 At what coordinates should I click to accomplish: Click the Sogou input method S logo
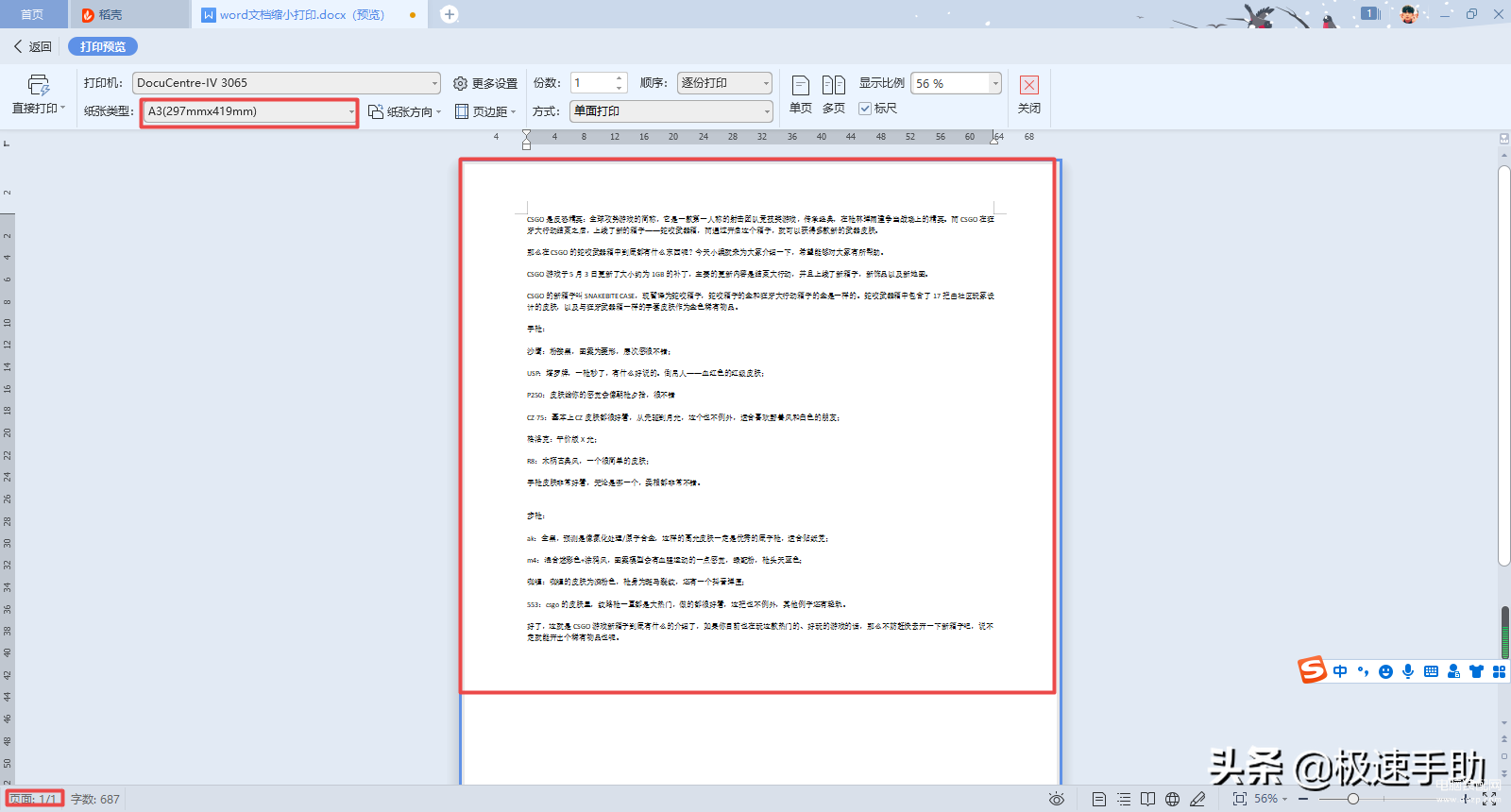click(1312, 669)
